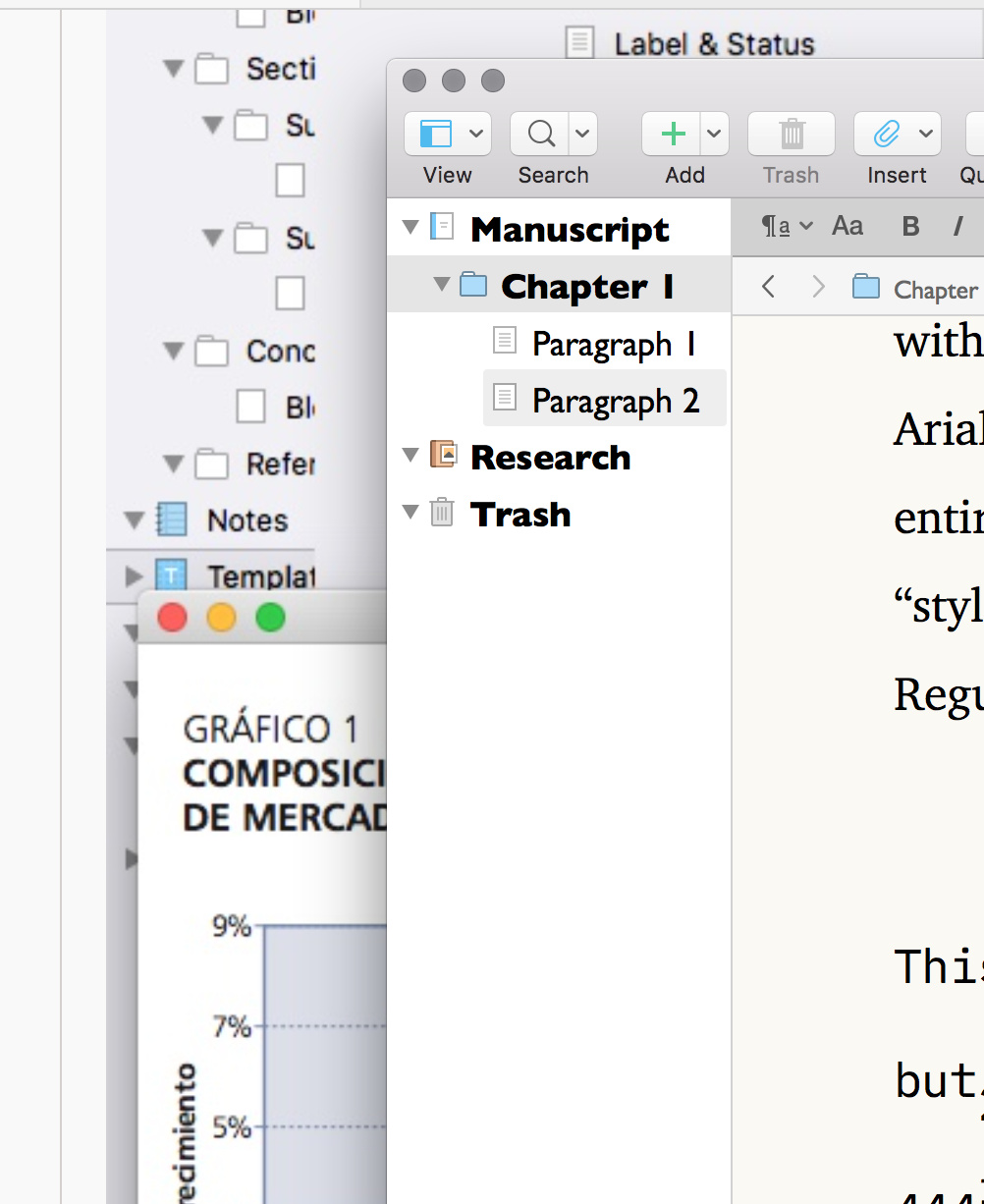The height and width of the screenshot is (1204, 984).
Task: Collapse the Conc folder in background binder
Action: (174, 350)
